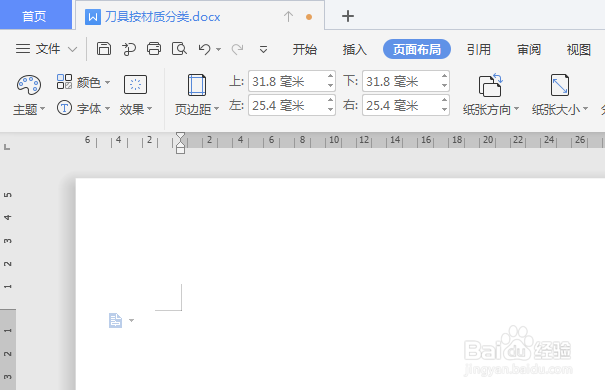Click the left indent box marker on ruler
This screenshot has height=390, width=605.
point(180,150)
